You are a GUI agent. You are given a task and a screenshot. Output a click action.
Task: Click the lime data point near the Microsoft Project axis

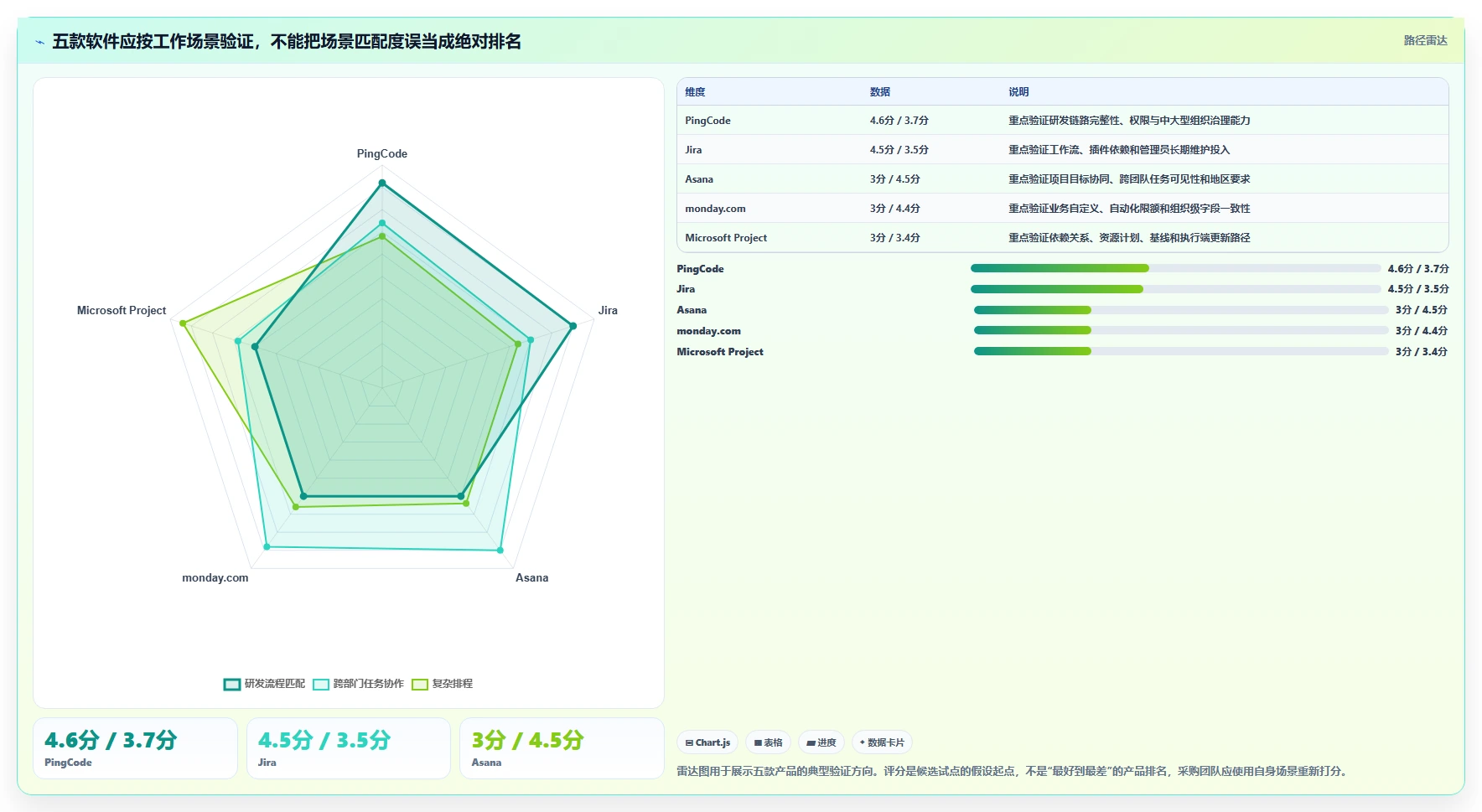[x=183, y=323]
